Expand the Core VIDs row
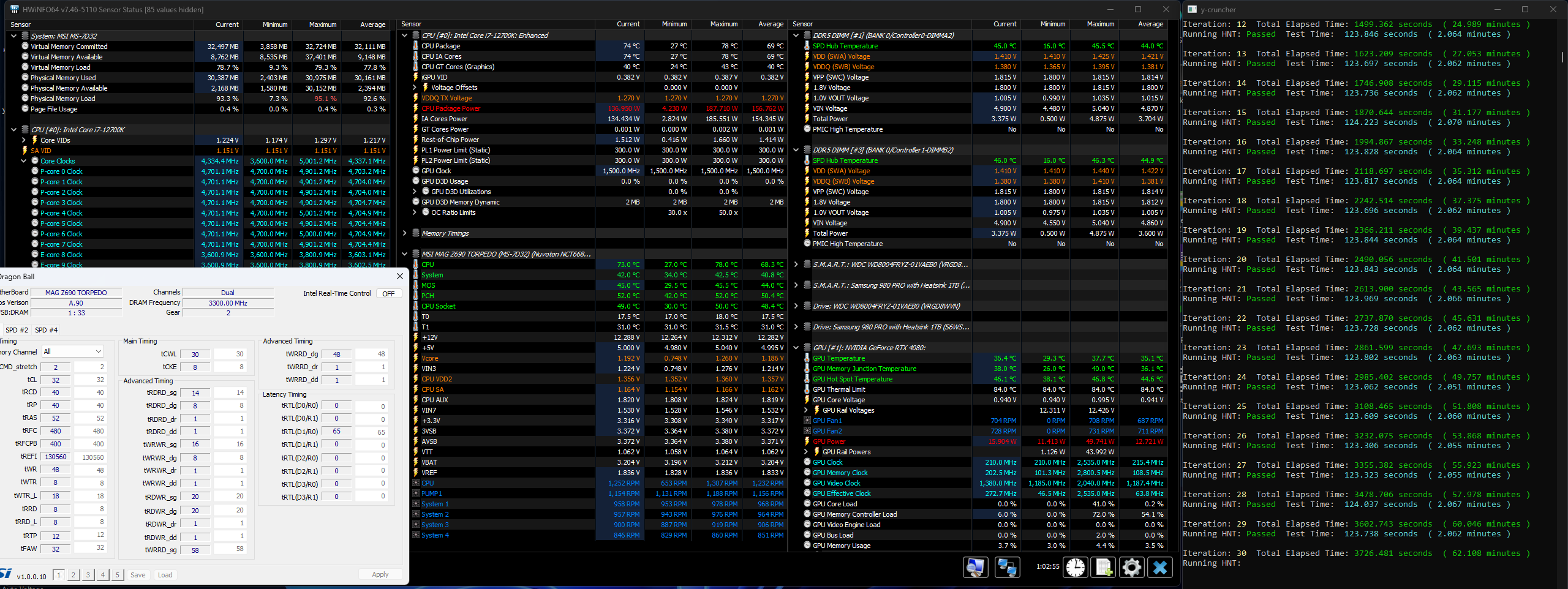The image size is (1568, 589). 23,140
